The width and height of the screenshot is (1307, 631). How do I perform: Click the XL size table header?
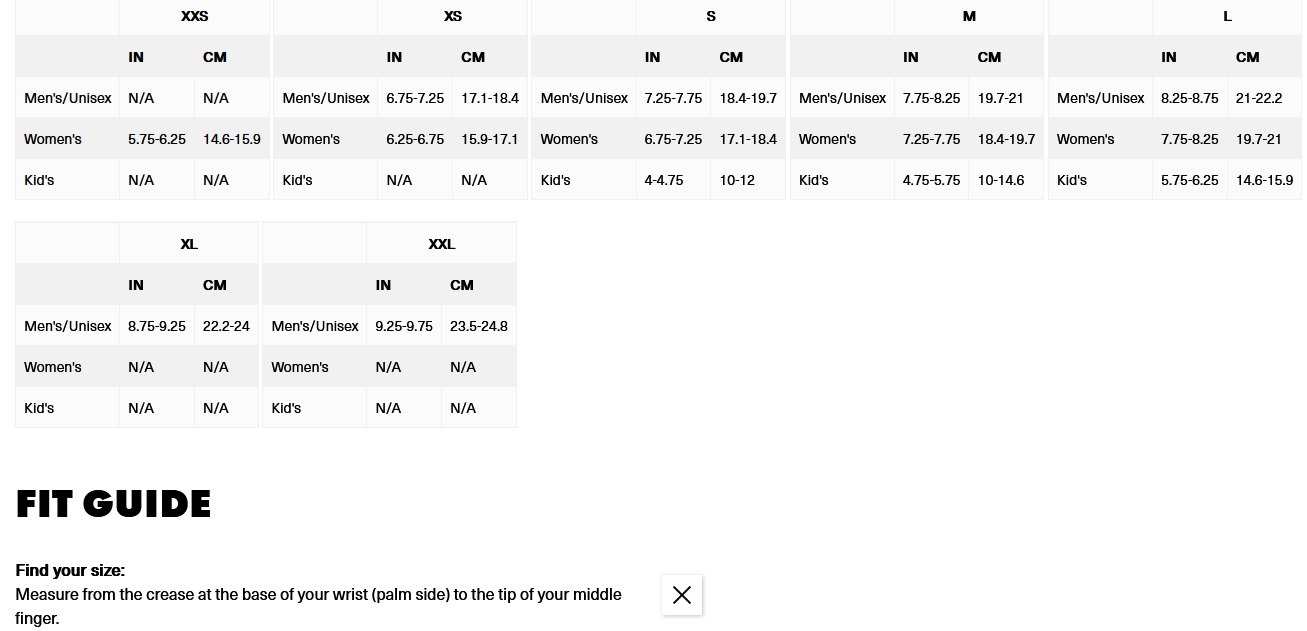189,244
